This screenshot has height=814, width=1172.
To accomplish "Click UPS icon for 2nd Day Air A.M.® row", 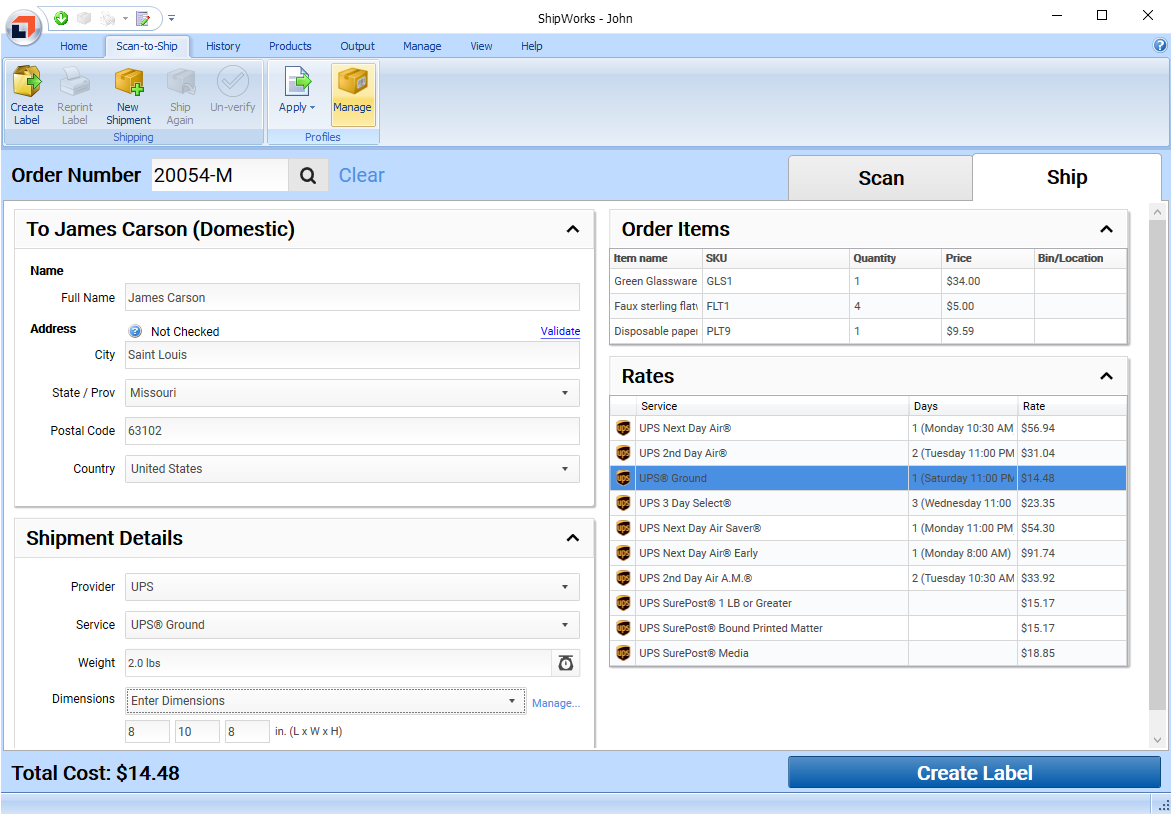I will (623, 578).
